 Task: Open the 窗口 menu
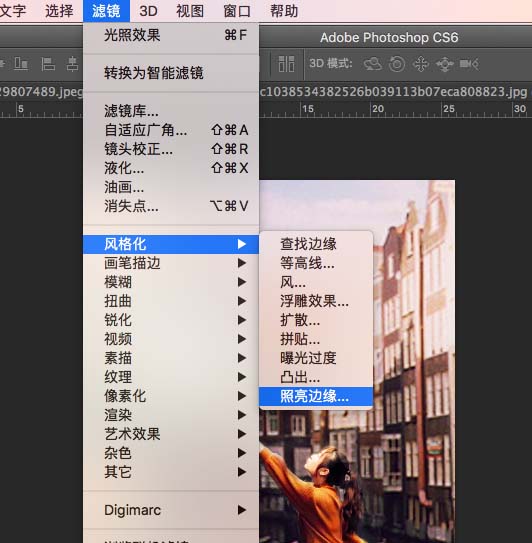pos(237,11)
